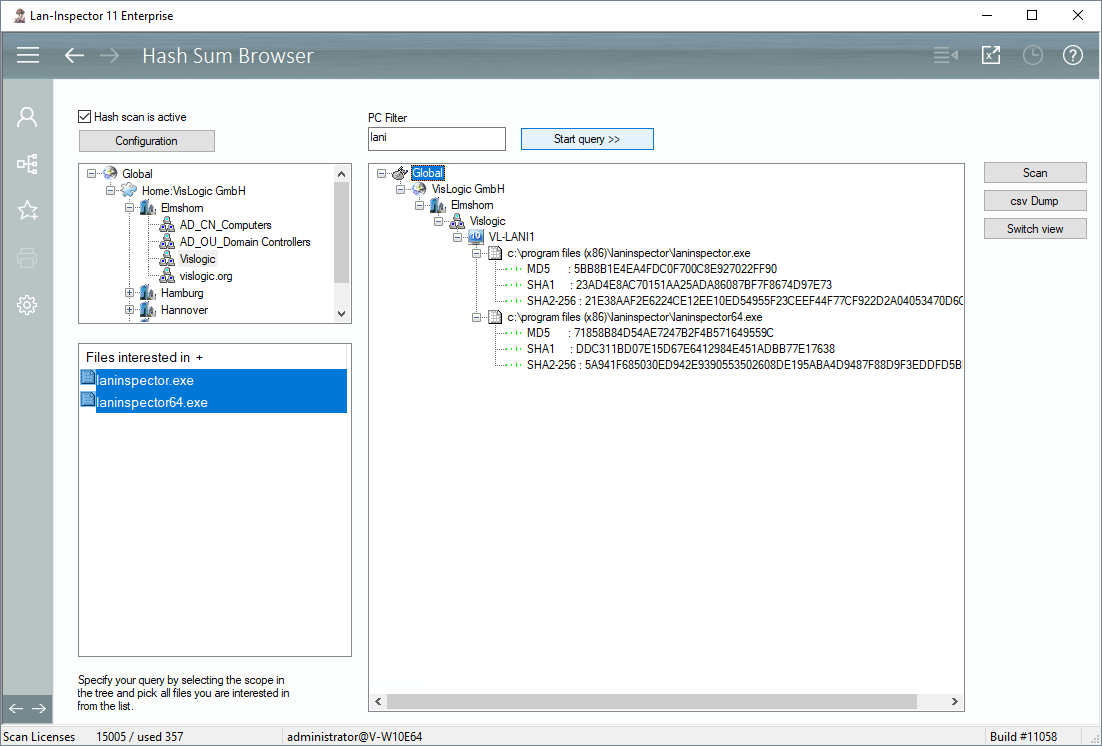Open the settings gear sidebar icon

click(27, 305)
